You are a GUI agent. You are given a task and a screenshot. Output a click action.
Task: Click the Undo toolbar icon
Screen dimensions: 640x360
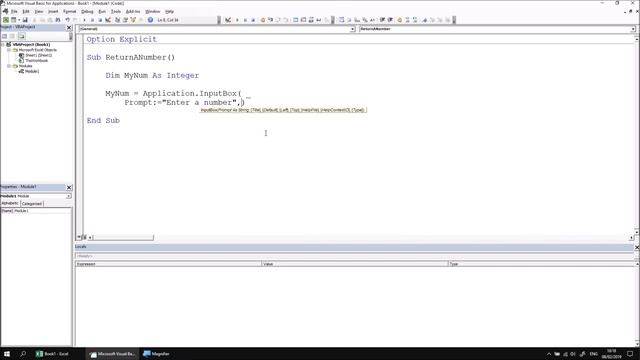tap(67, 20)
